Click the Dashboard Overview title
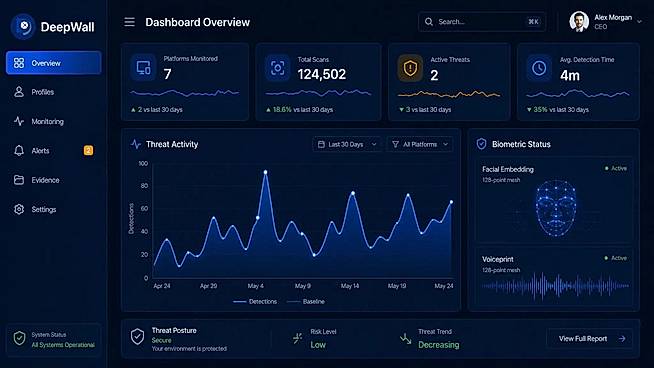Image resolution: width=654 pixels, height=368 pixels. pyautogui.click(x=197, y=22)
